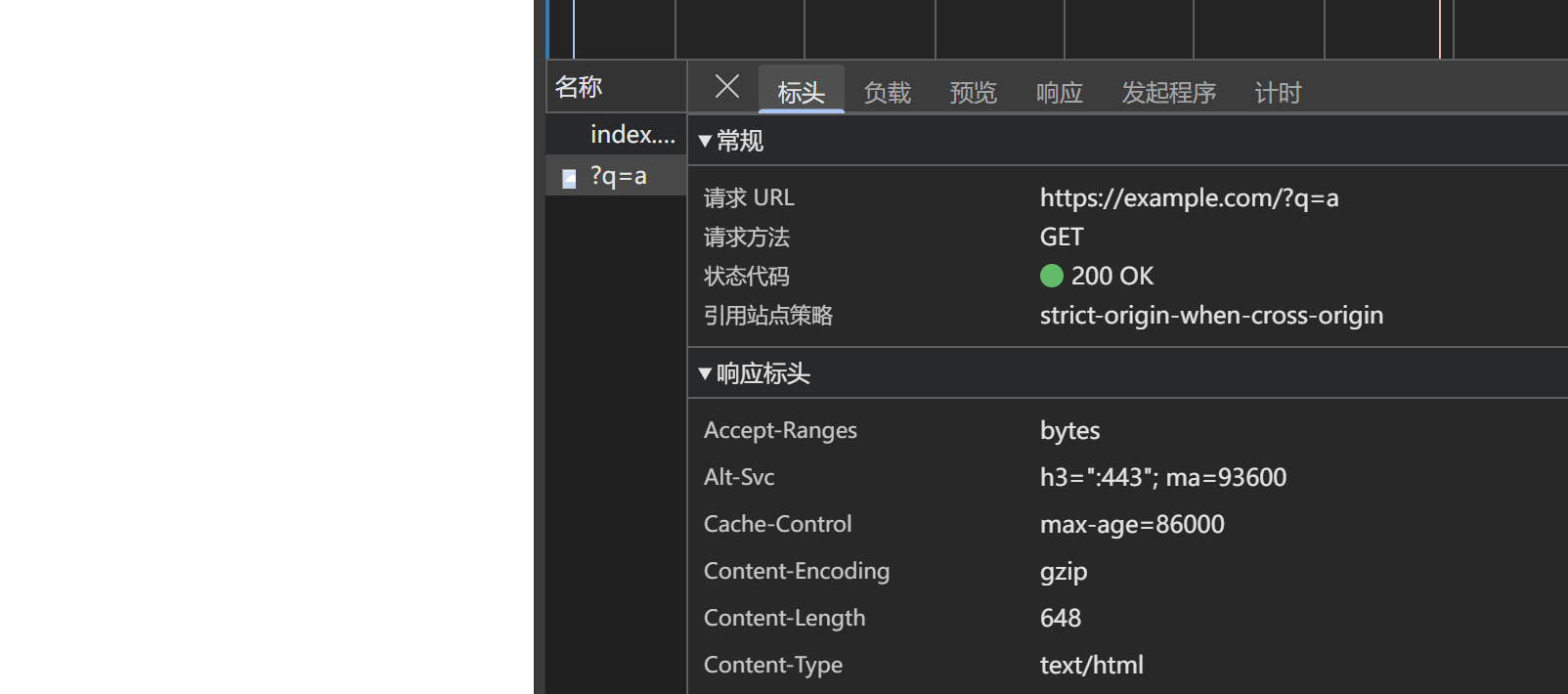Image resolution: width=1568 pixels, height=694 pixels.
Task: Click the strict-origin-when-cross-origin policy value
Action: click(1211, 316)
